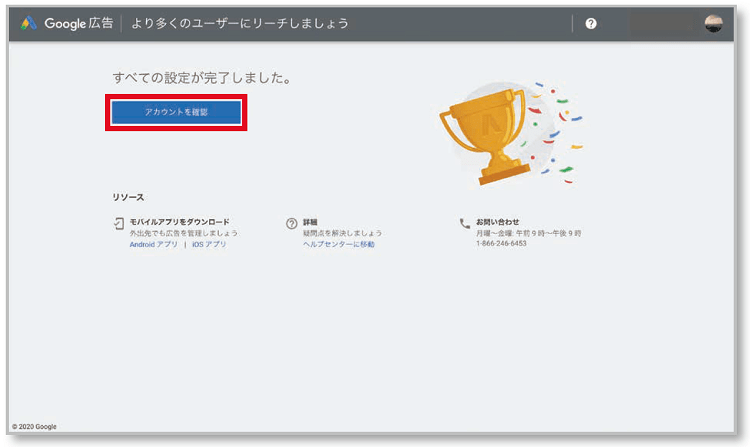
Task: Click the Google 広告 header text
Action: pyautogui.click(x=82, y=23)
